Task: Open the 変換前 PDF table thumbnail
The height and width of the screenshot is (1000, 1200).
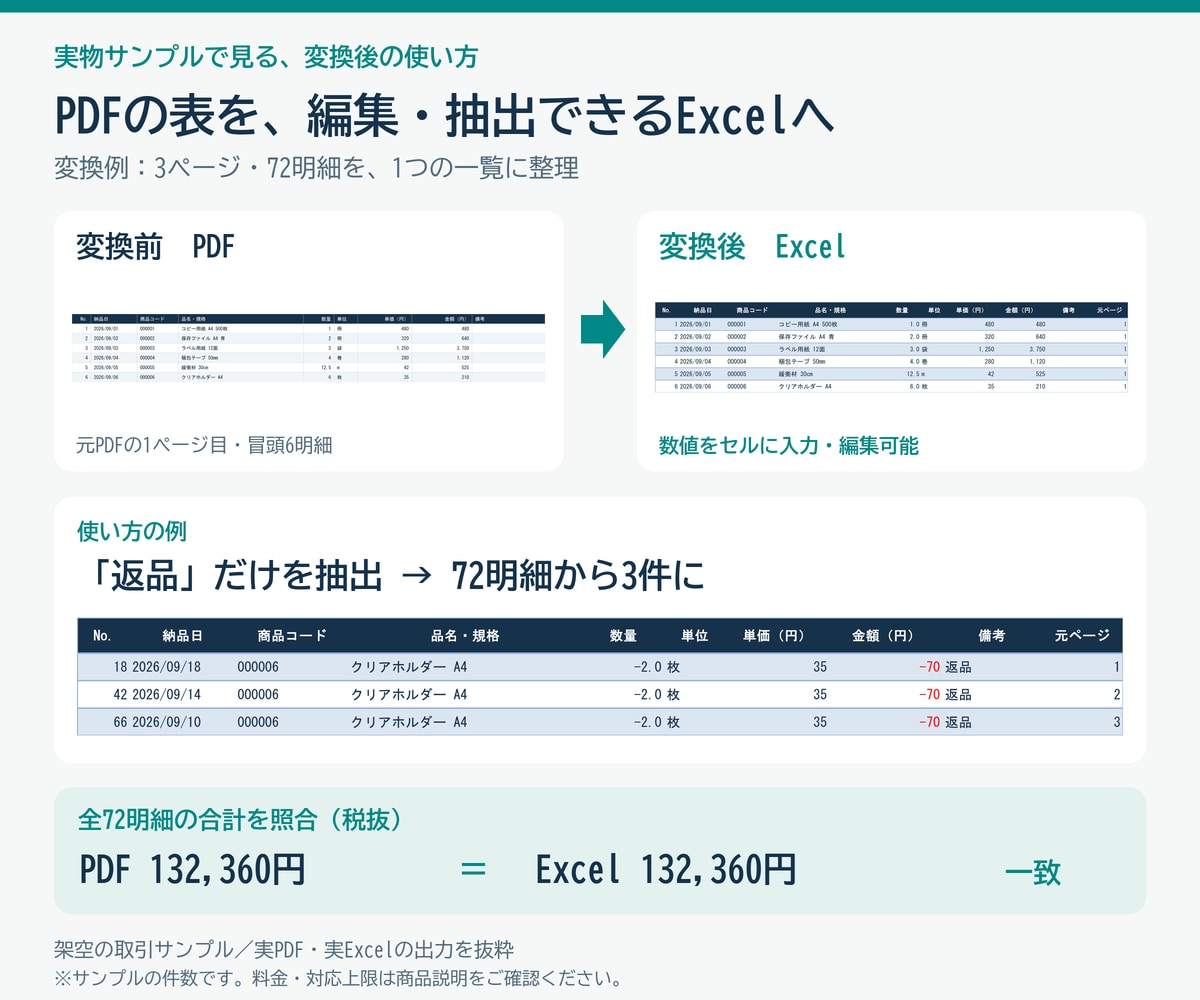Action: (x=309, y=348)
